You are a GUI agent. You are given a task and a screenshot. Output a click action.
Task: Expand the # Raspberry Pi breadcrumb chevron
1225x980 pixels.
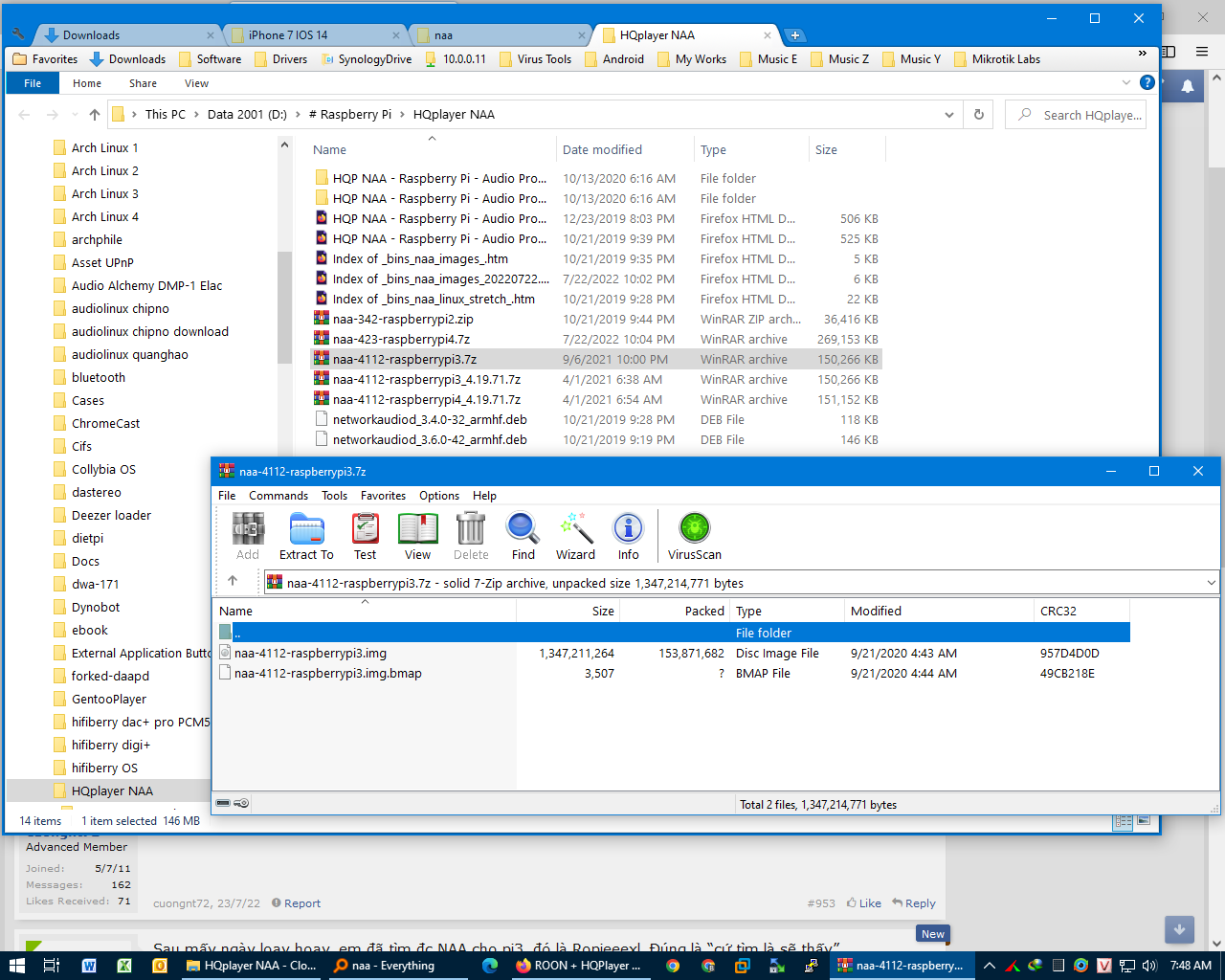402,114
